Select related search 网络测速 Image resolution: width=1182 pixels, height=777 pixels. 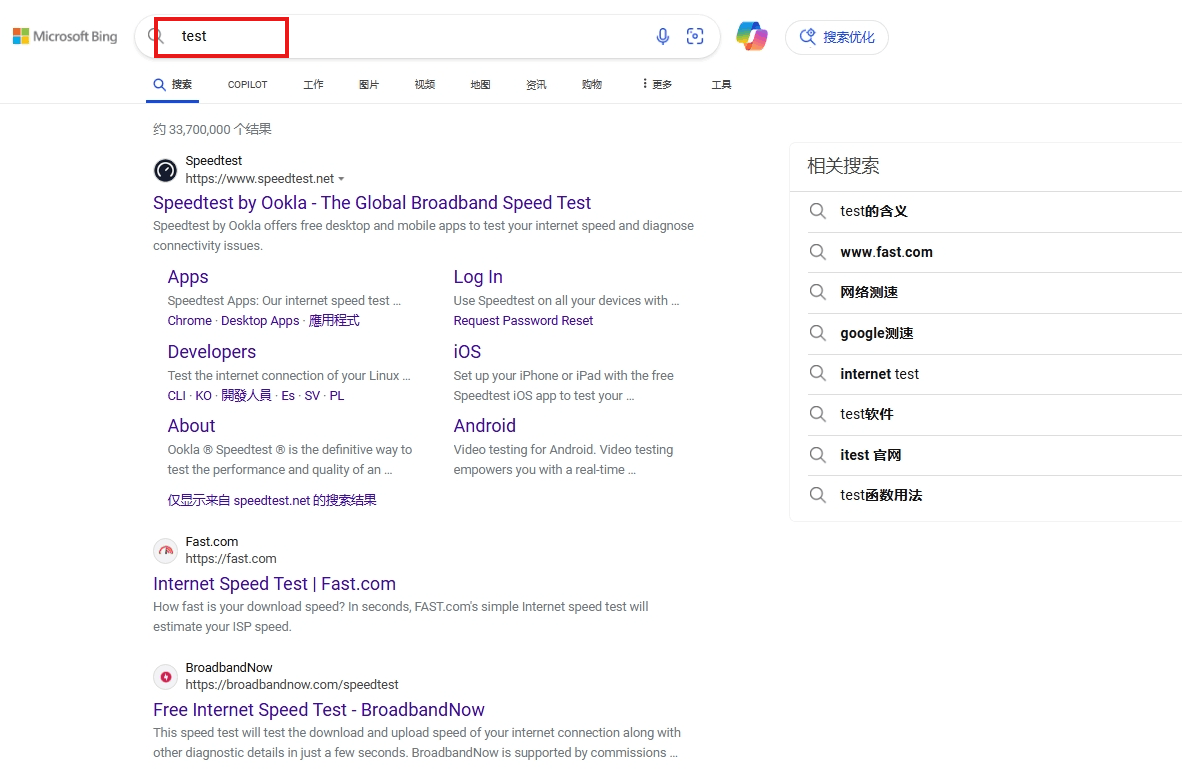point(869,292)
